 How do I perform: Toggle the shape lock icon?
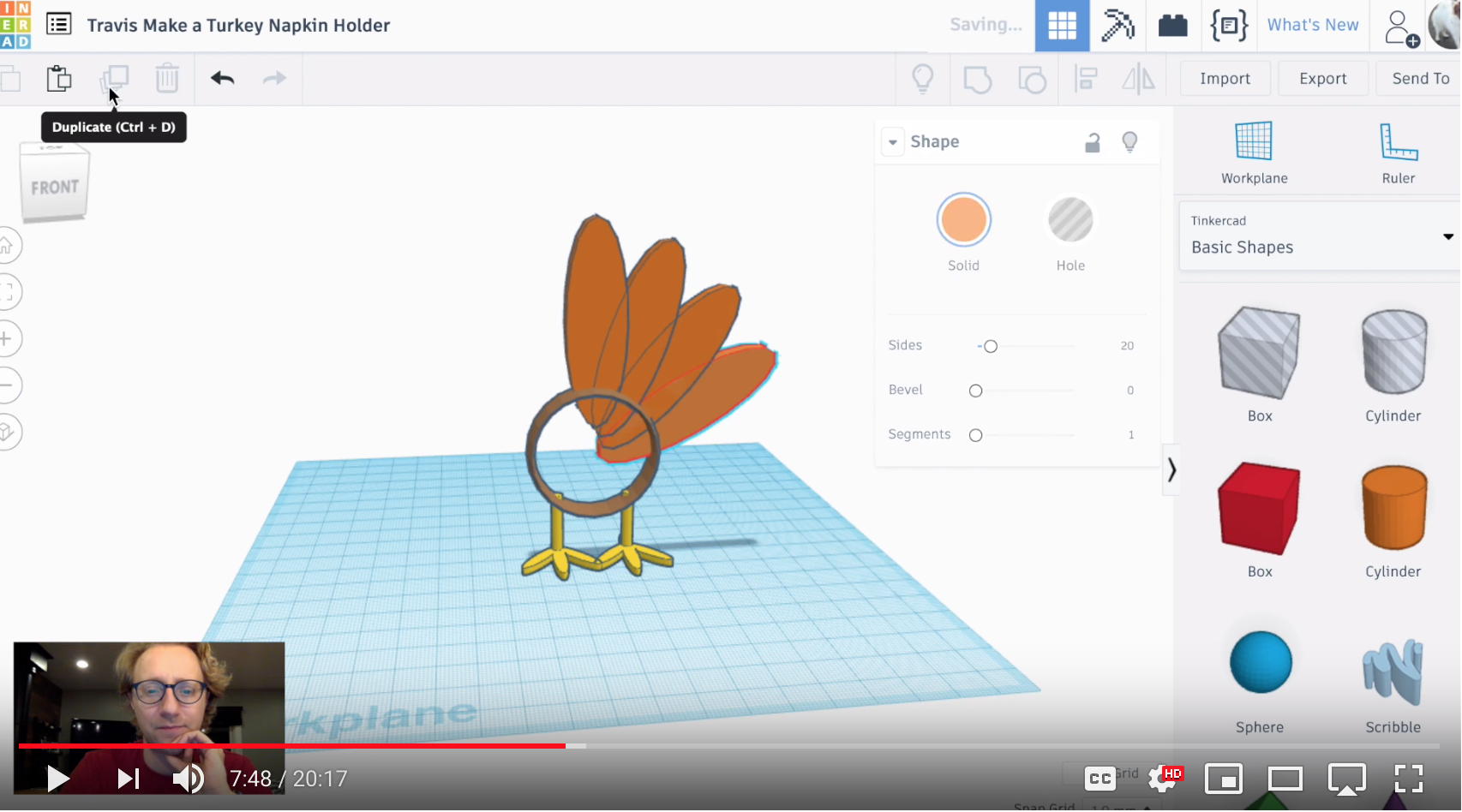click(1092, 141)
